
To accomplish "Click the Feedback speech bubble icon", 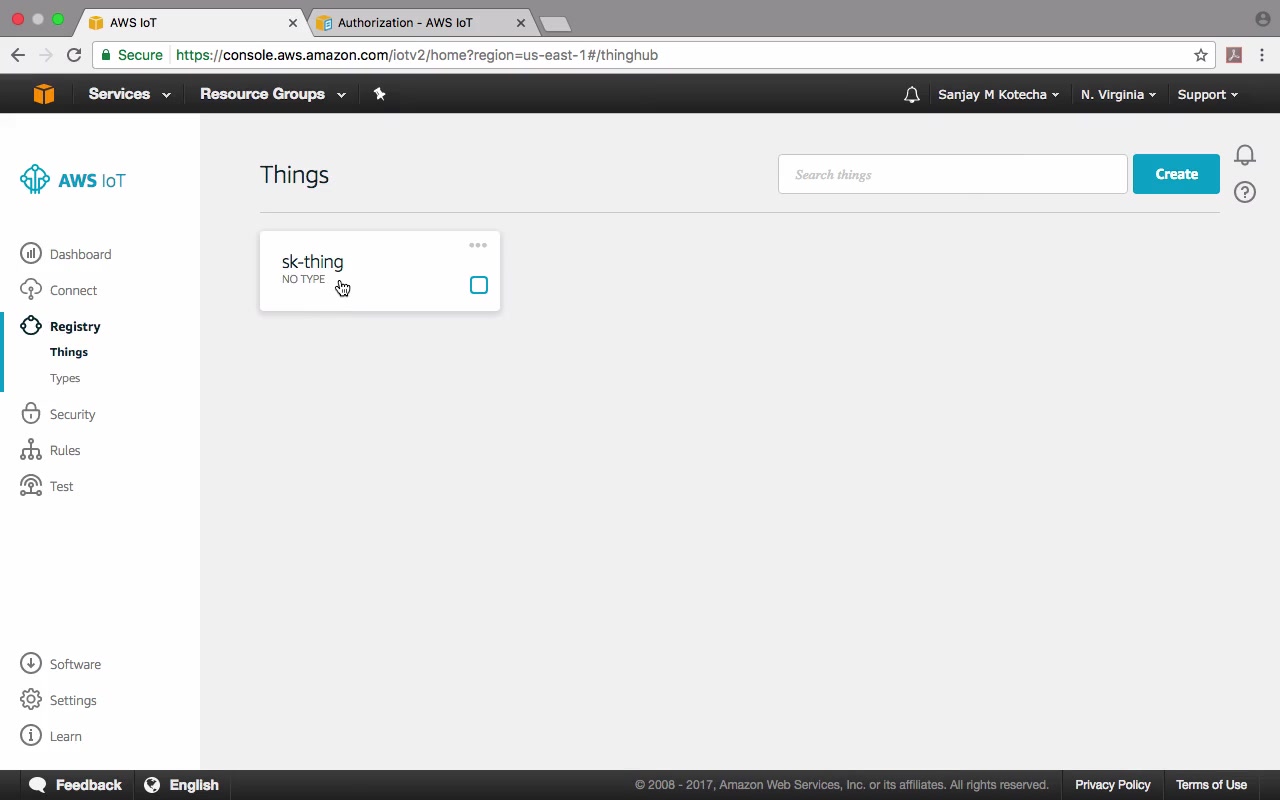I will (x=38, y=785).
